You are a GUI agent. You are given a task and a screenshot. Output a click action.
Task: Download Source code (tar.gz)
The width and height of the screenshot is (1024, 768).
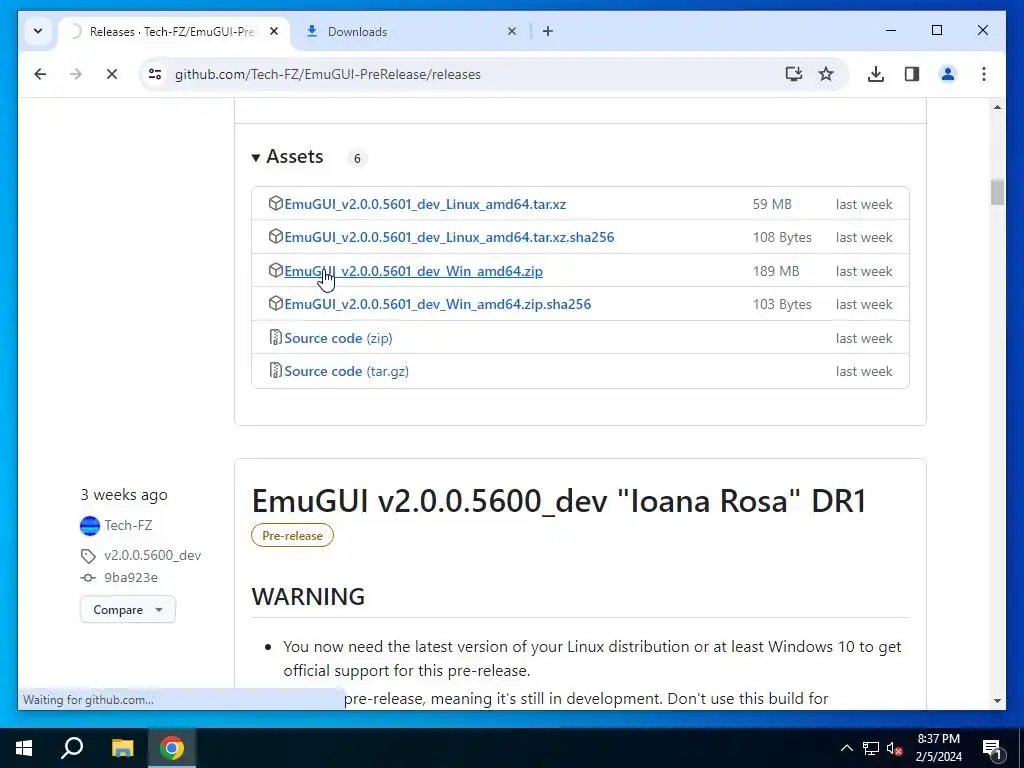347,372
